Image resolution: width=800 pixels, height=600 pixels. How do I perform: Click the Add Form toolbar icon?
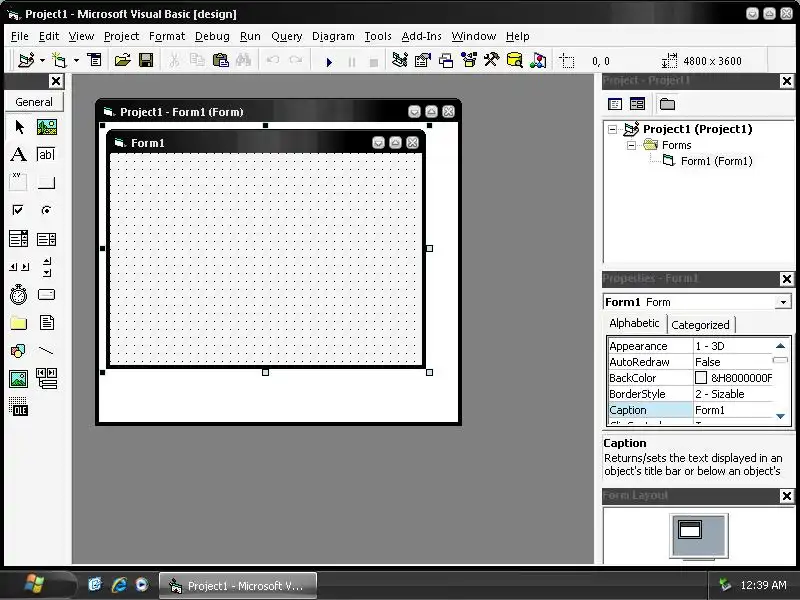tap(60, 61)
